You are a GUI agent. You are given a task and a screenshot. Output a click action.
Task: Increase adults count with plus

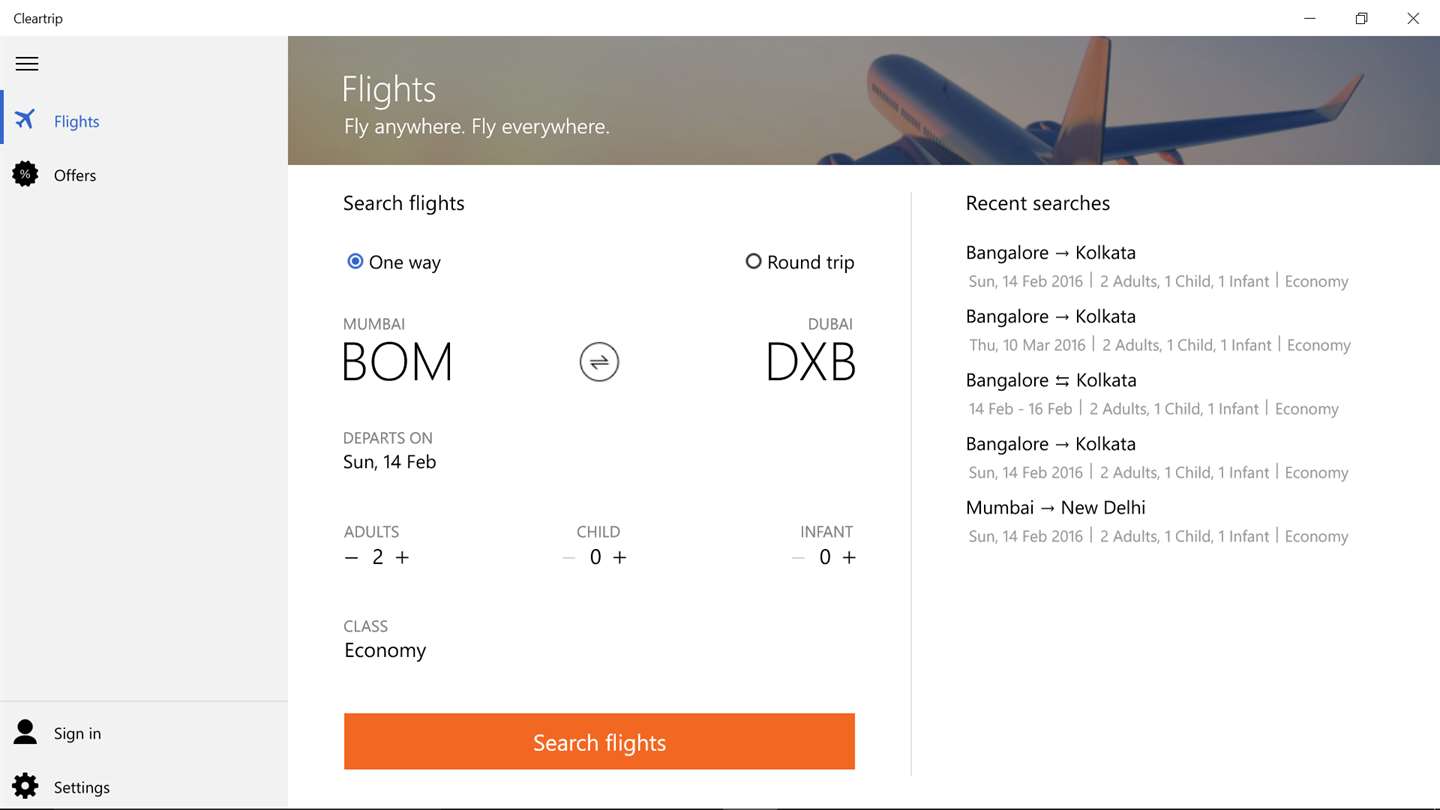point(402,558)
